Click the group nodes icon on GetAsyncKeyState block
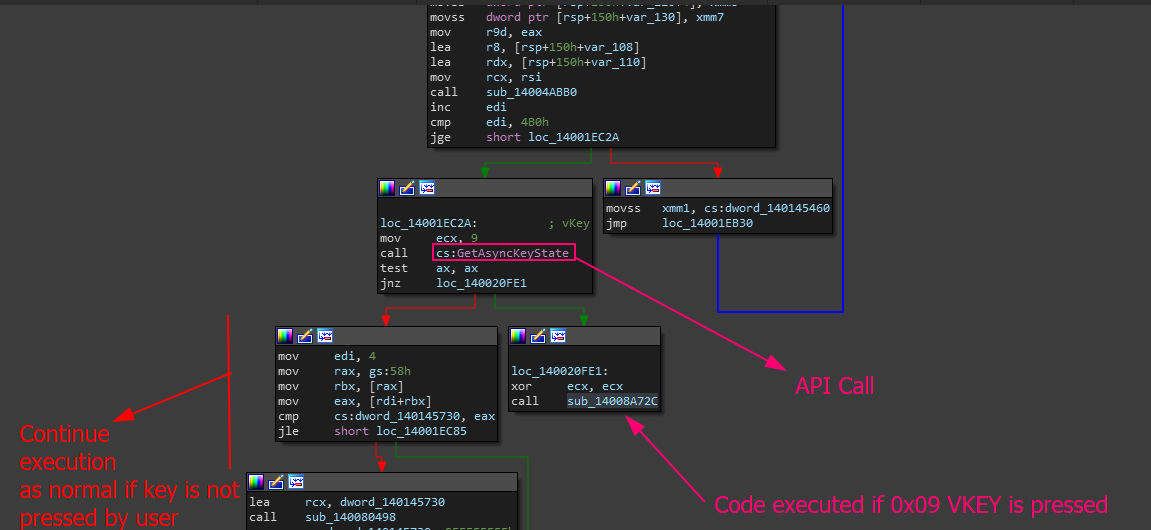 tap(427, 188)
